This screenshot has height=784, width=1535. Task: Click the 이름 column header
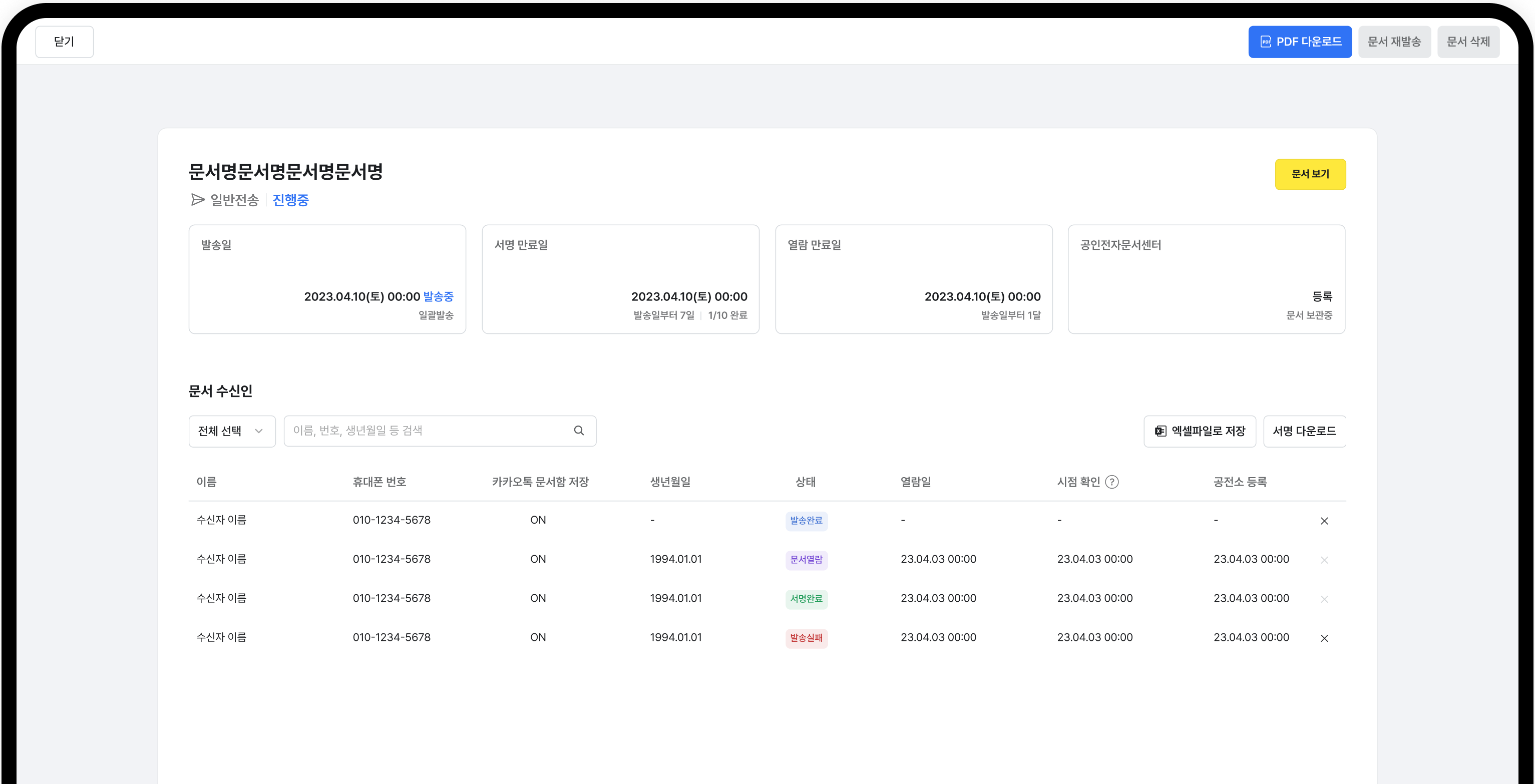coord(207,482)
